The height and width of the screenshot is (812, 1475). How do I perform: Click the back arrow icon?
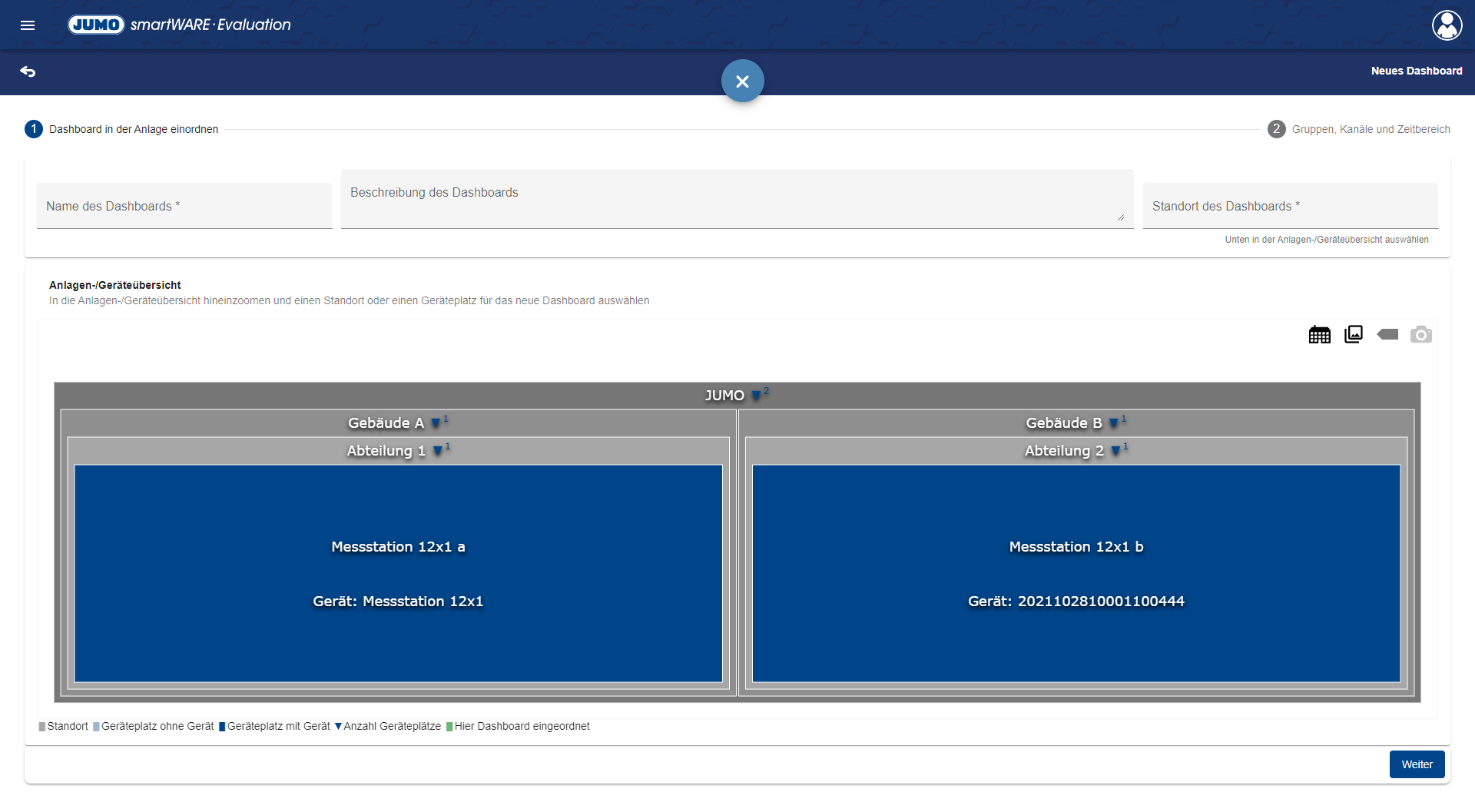pyautogui.click(x=28, y=71)
